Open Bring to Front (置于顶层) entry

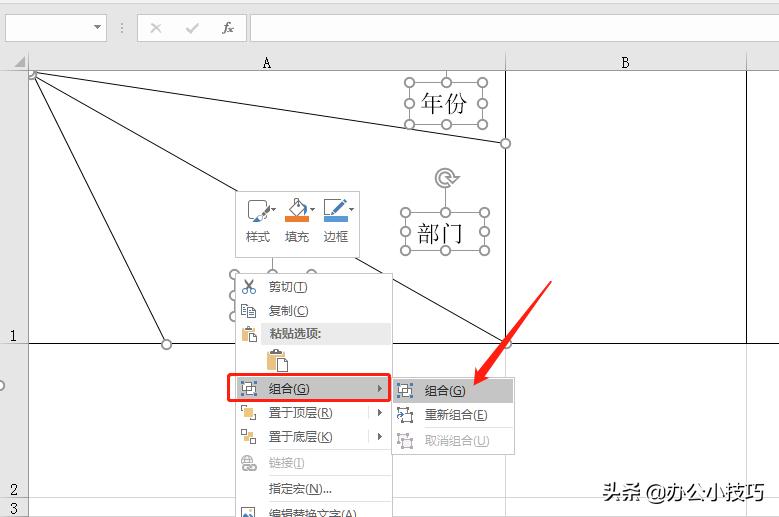point(313,413)
